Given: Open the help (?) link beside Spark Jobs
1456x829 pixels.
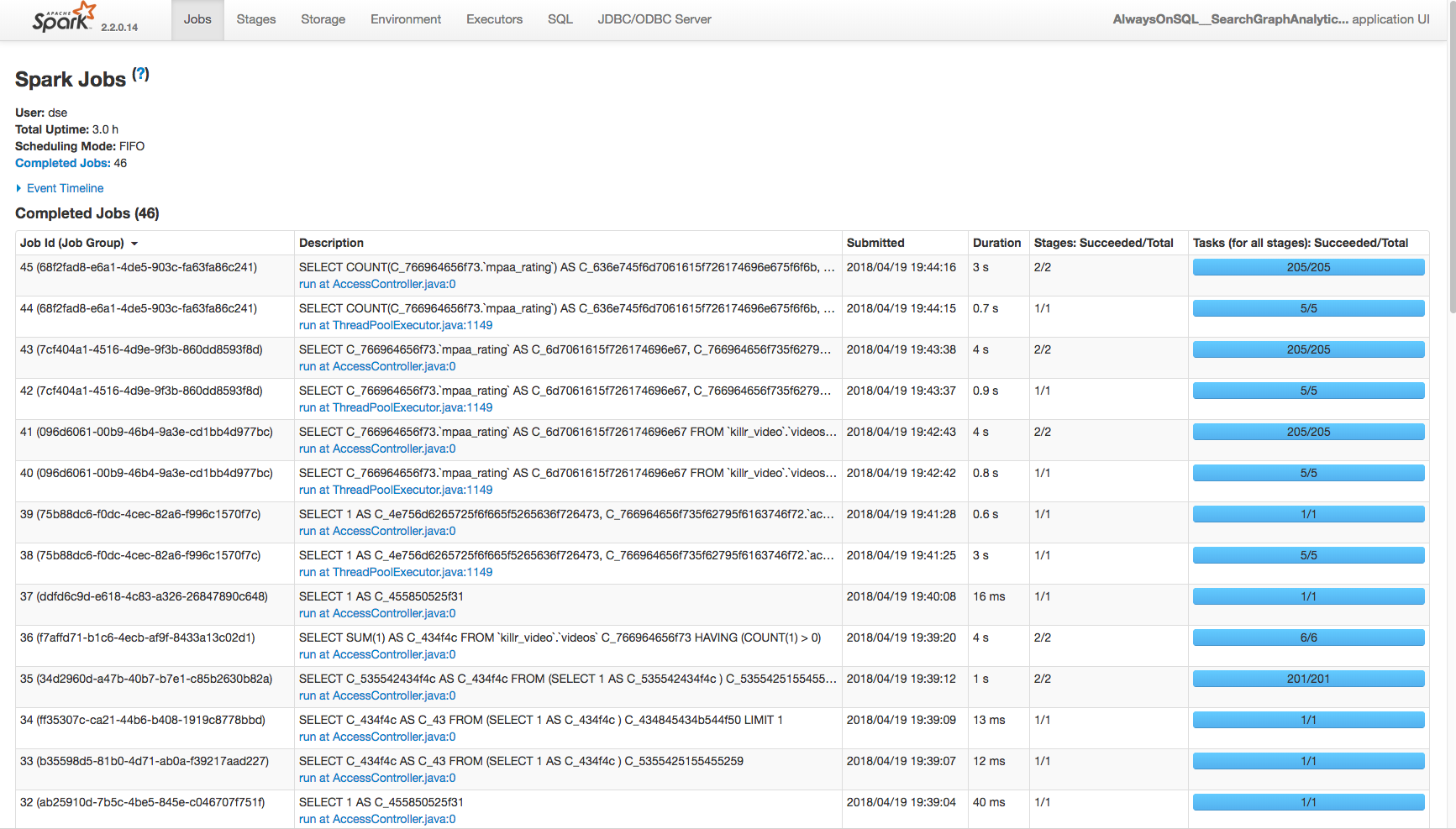Looking at the screenshot, I should pyautogui.click(x=141, y=74).
